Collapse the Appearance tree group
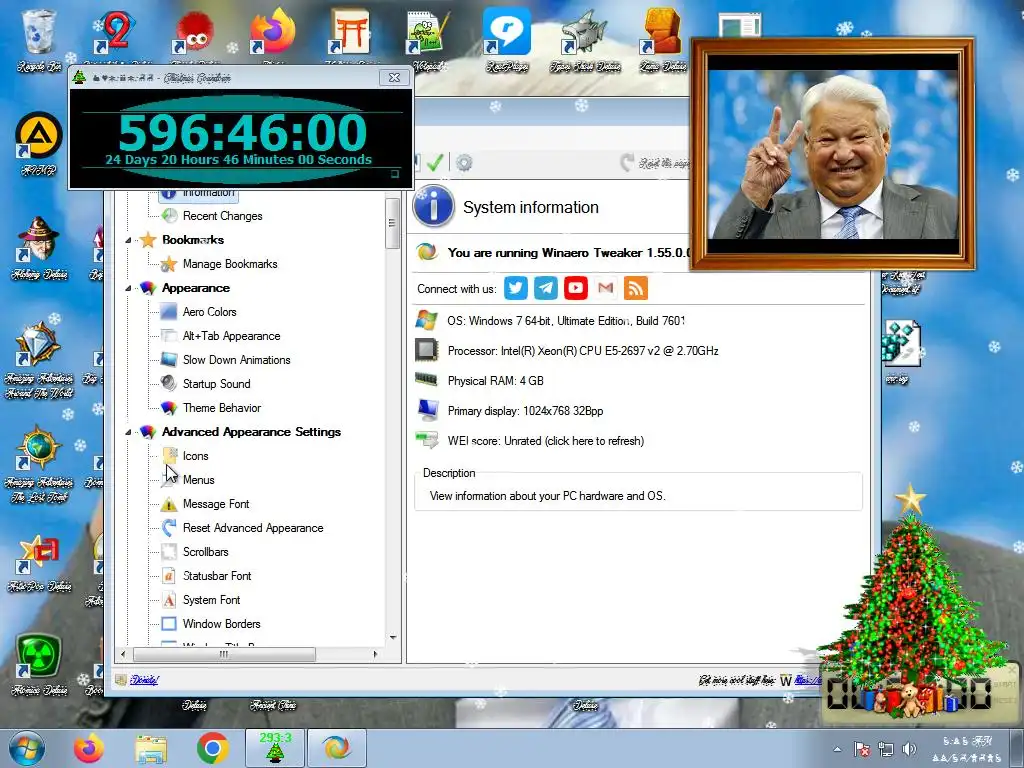Image resolution: width=1024 pixels, height=768 pixels. (128, 288)
